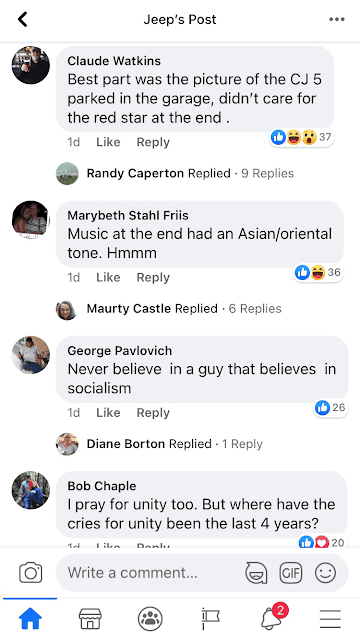The width and height of the screenshot is (360, 640).
Task: Reply to George Pavlovich's comment
Action: [153, 413]
